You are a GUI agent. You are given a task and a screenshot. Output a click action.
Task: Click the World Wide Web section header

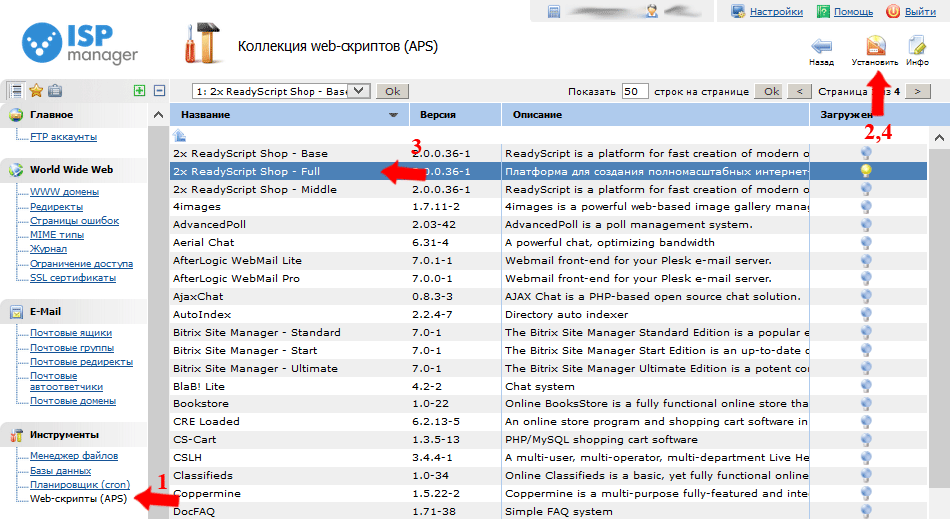[71, 170]
